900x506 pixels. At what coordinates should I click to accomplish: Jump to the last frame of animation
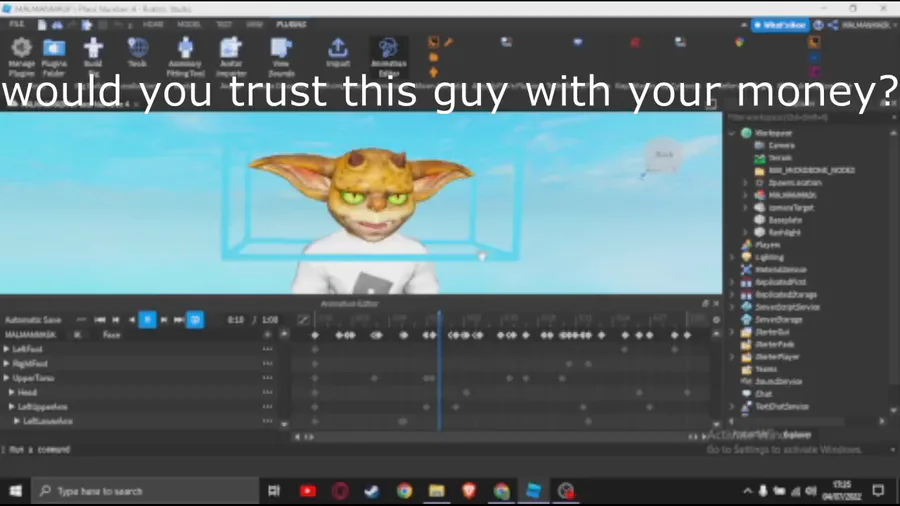coord(179,320)
